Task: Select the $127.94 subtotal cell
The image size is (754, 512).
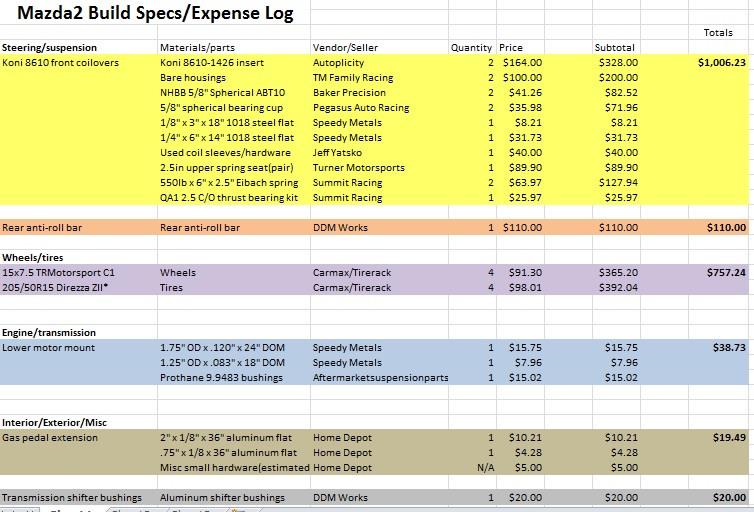Action: pos(616,183)
